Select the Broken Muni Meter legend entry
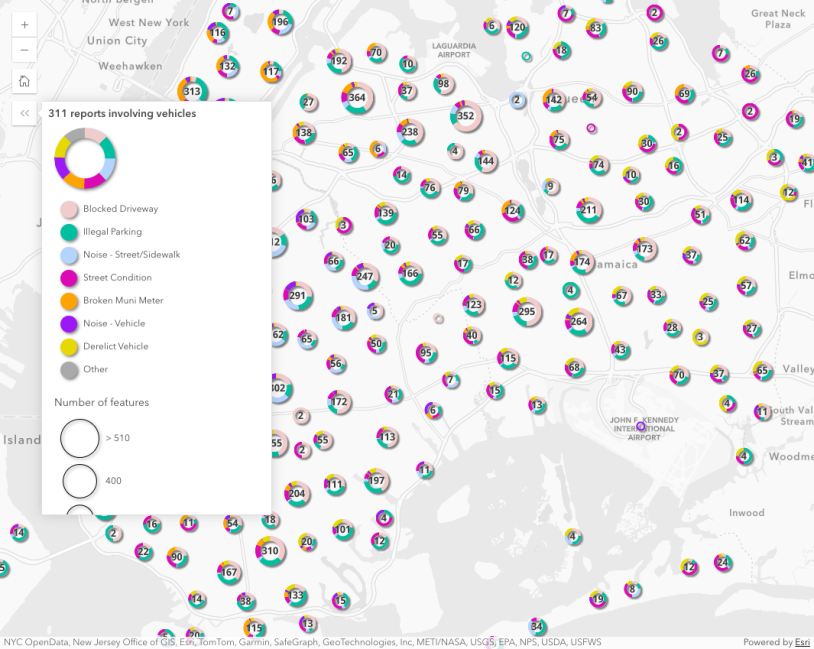814x649 pixels. tap(122, 300)
